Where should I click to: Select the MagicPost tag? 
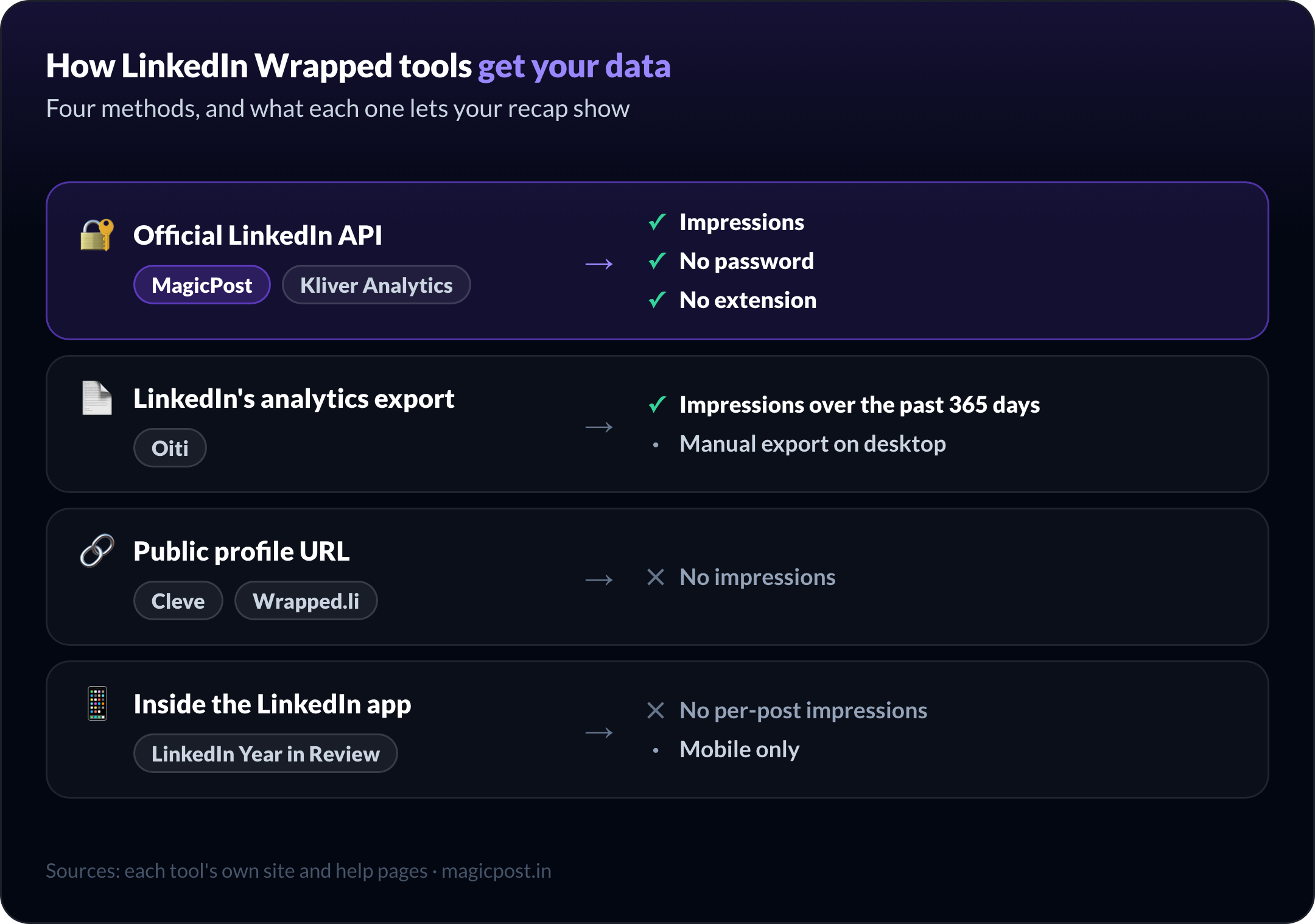tap(202, 285)
